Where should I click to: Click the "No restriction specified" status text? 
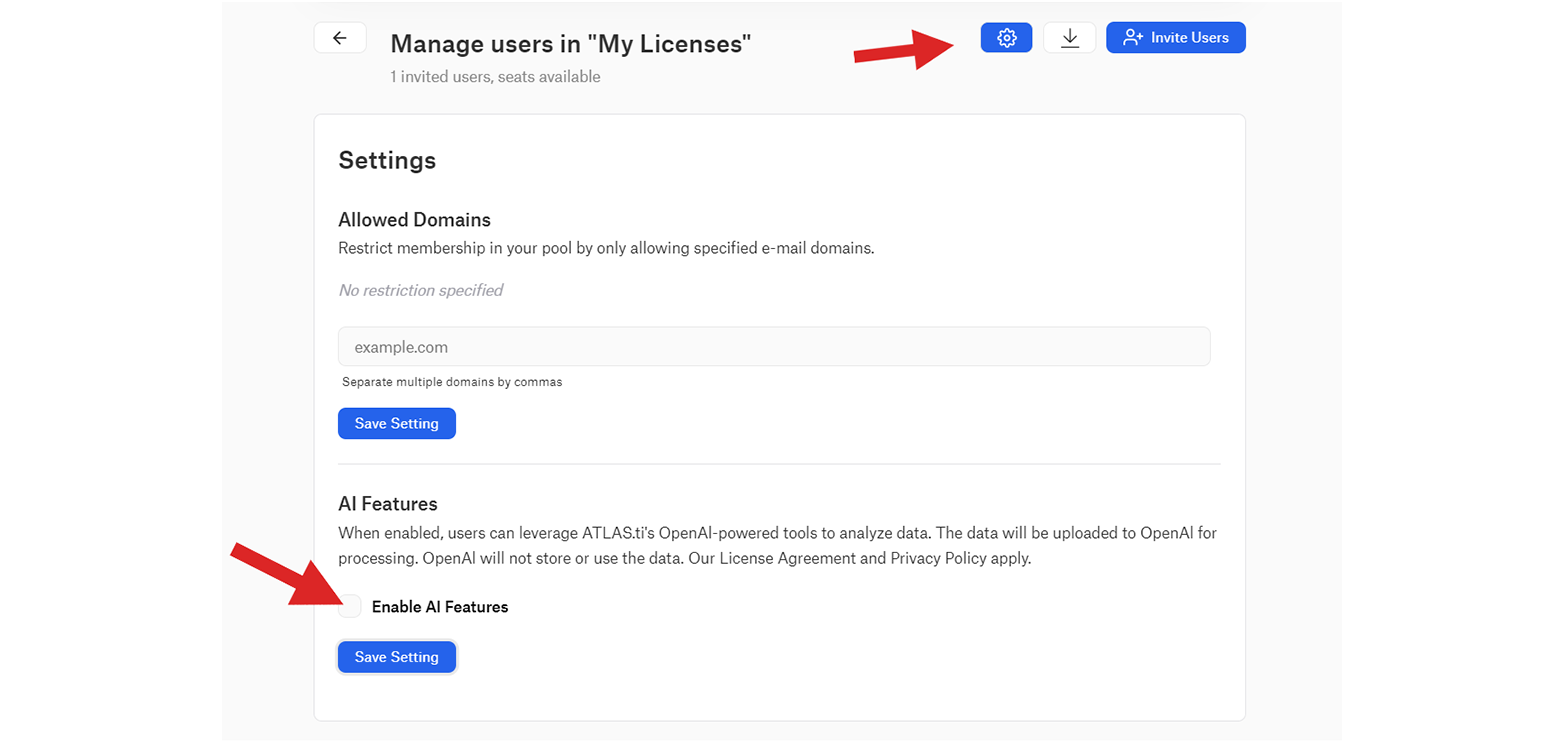[x=420, y=290]
